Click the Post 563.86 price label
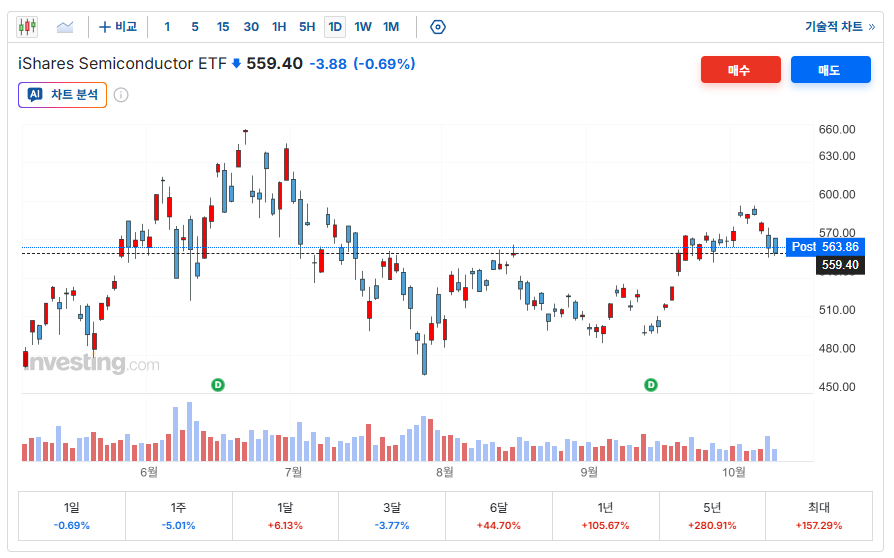894x558 pixels. (x=825, y=247)
